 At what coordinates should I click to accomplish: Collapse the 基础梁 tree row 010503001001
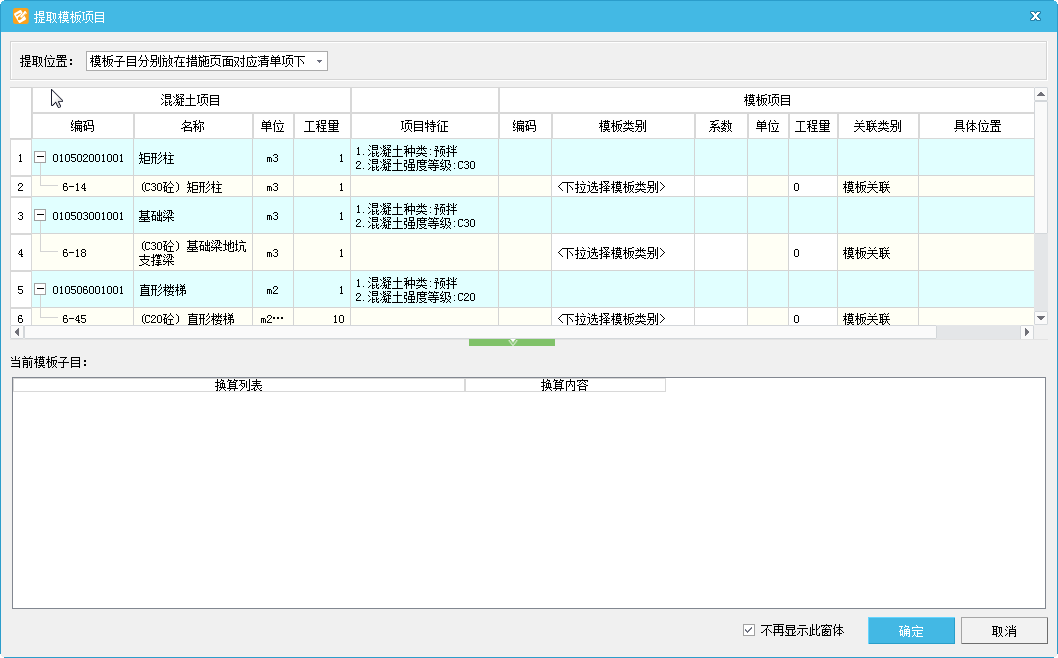coord(40,216)
